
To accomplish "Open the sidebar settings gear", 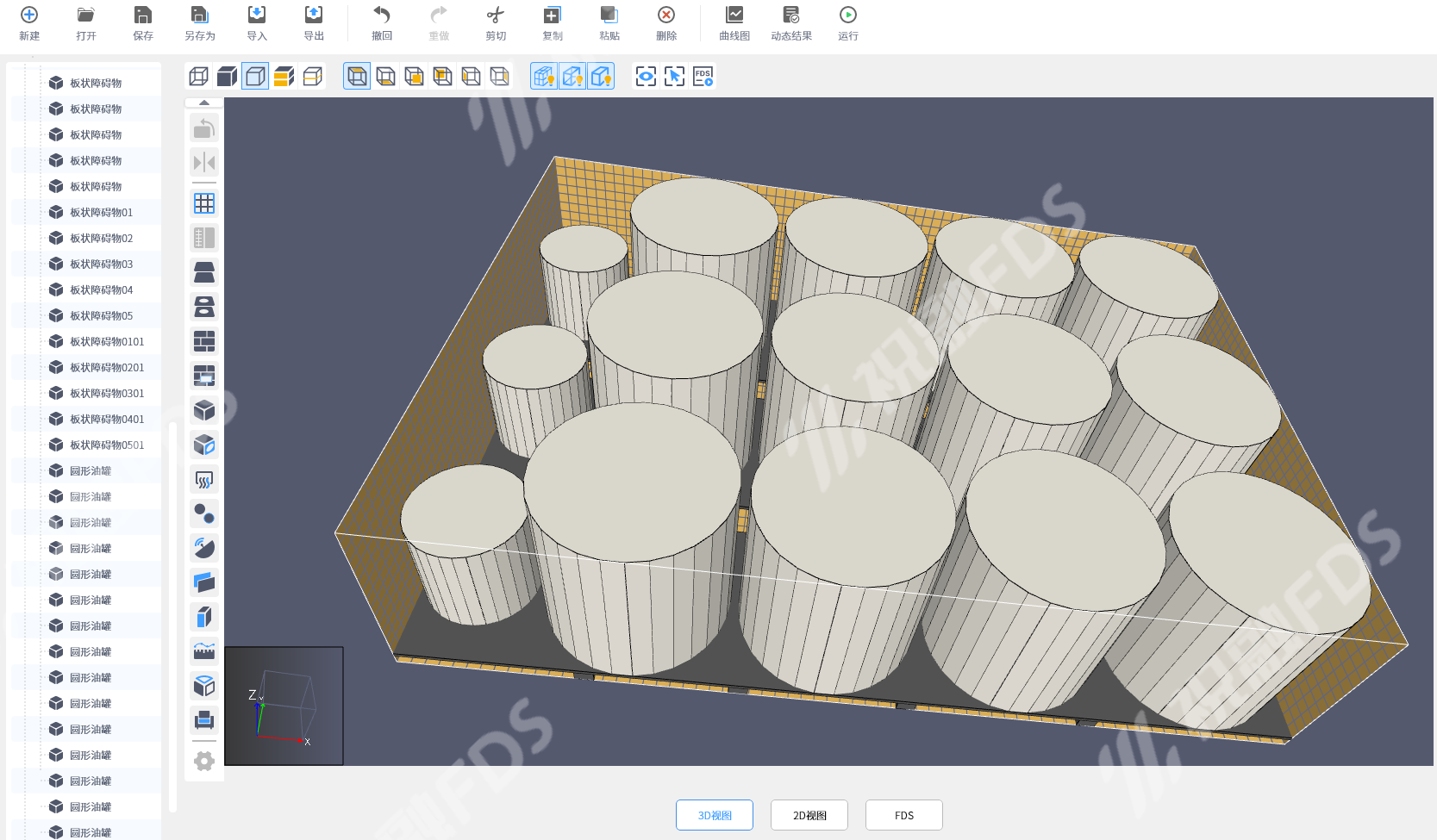I will pos(204,762).
